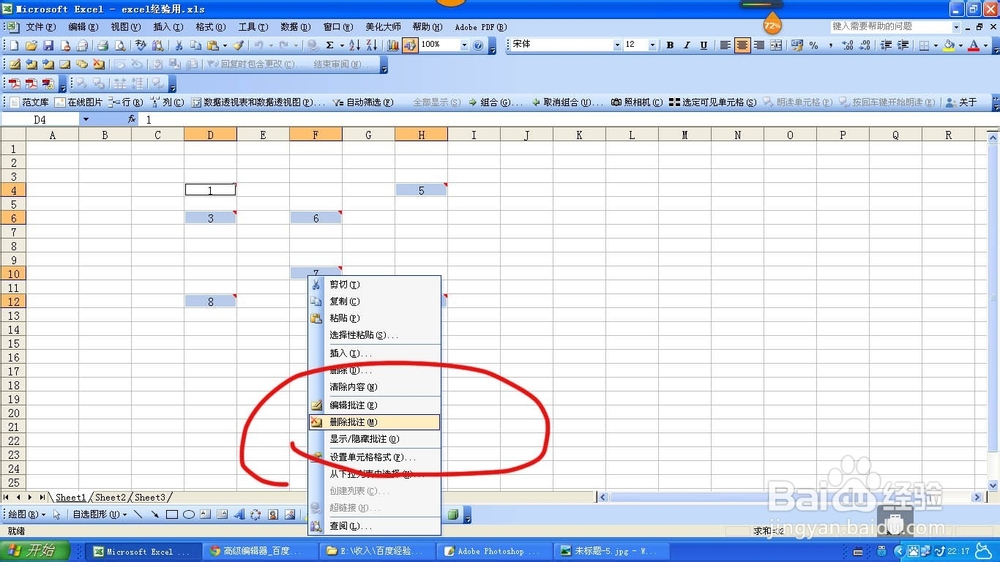Apply Currency Style icon

pyautogui.click(x=797, y=45)
